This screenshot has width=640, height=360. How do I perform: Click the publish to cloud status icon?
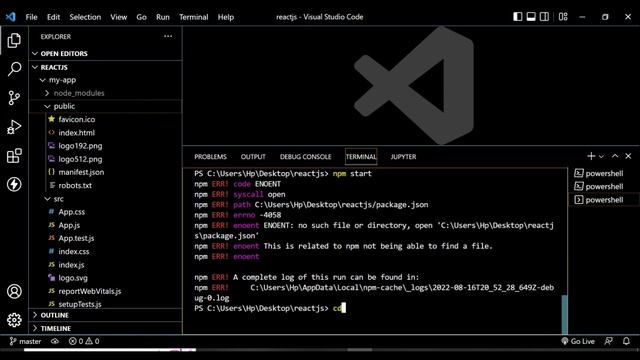pos(55,341)
